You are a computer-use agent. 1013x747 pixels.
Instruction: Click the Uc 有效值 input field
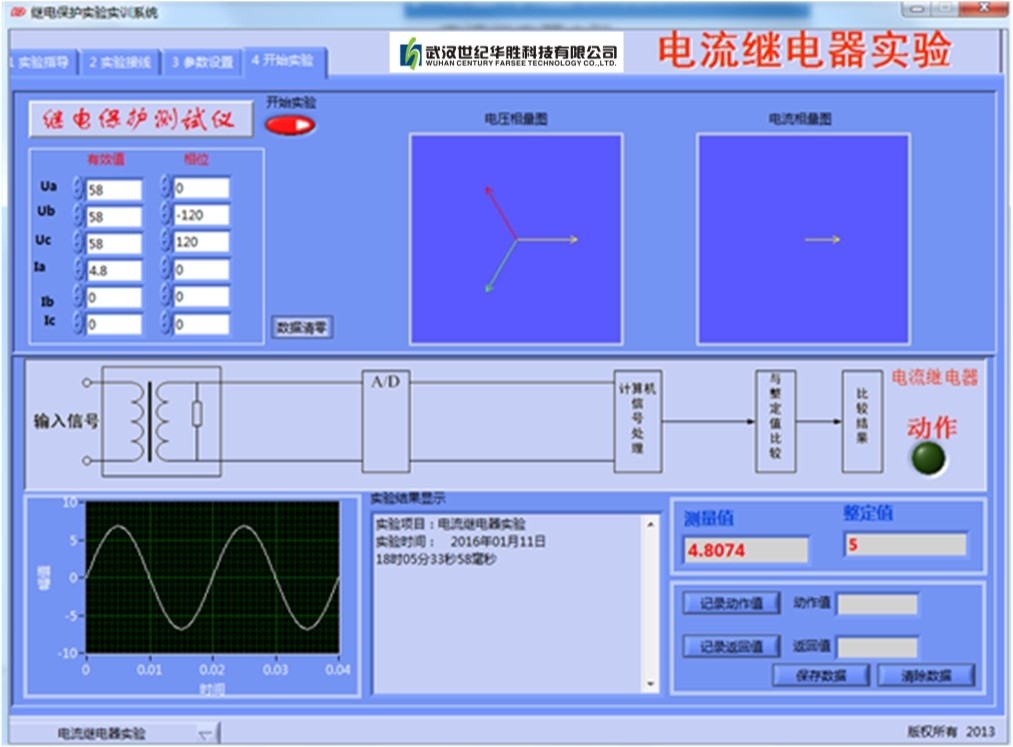113,243
